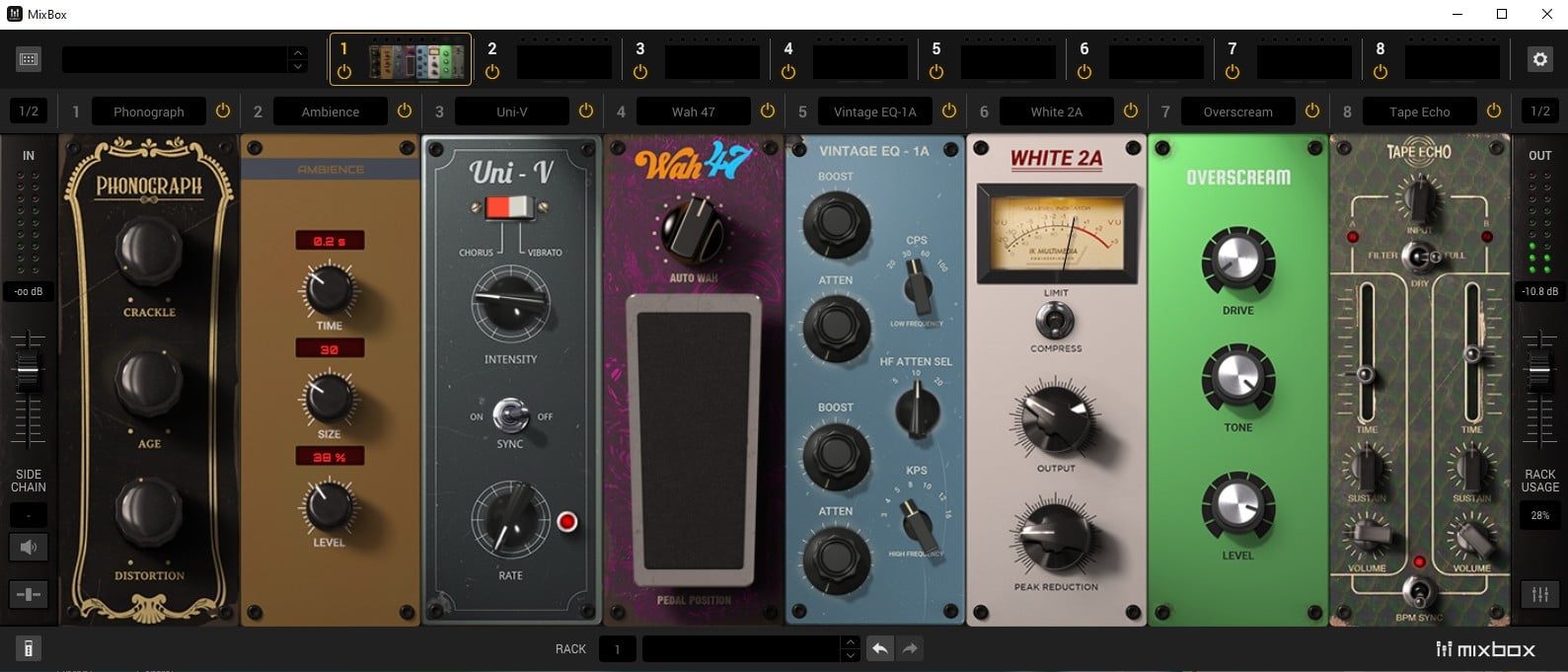The height and width of the screenshot is (672, 1568).
Task: Bypass the Vintage EQ-1A module
Action: 949,112
